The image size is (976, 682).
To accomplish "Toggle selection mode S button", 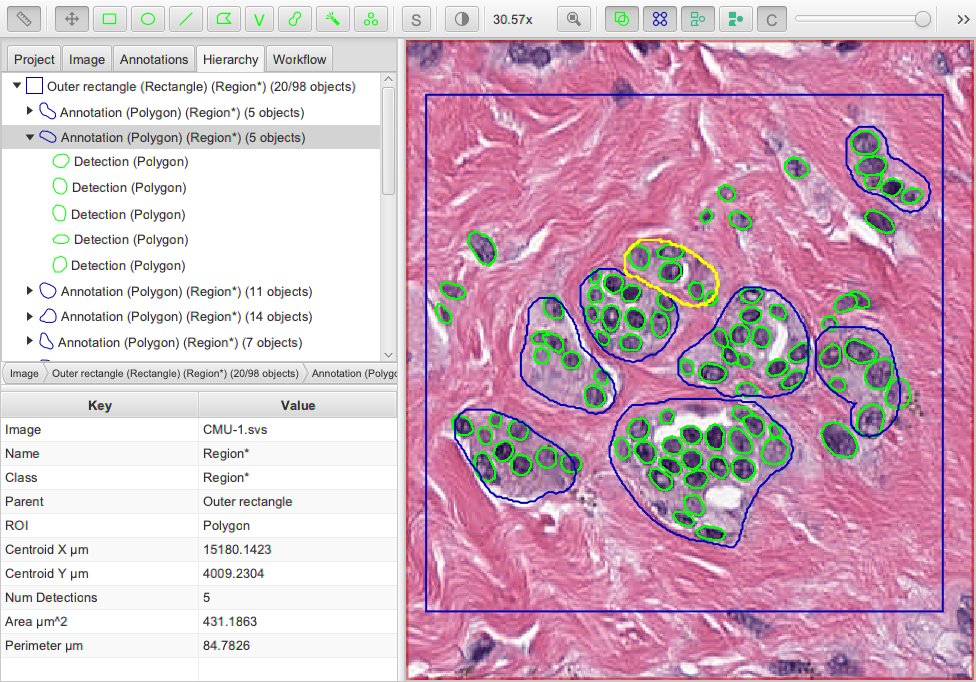I will click(x=416, y=19).
